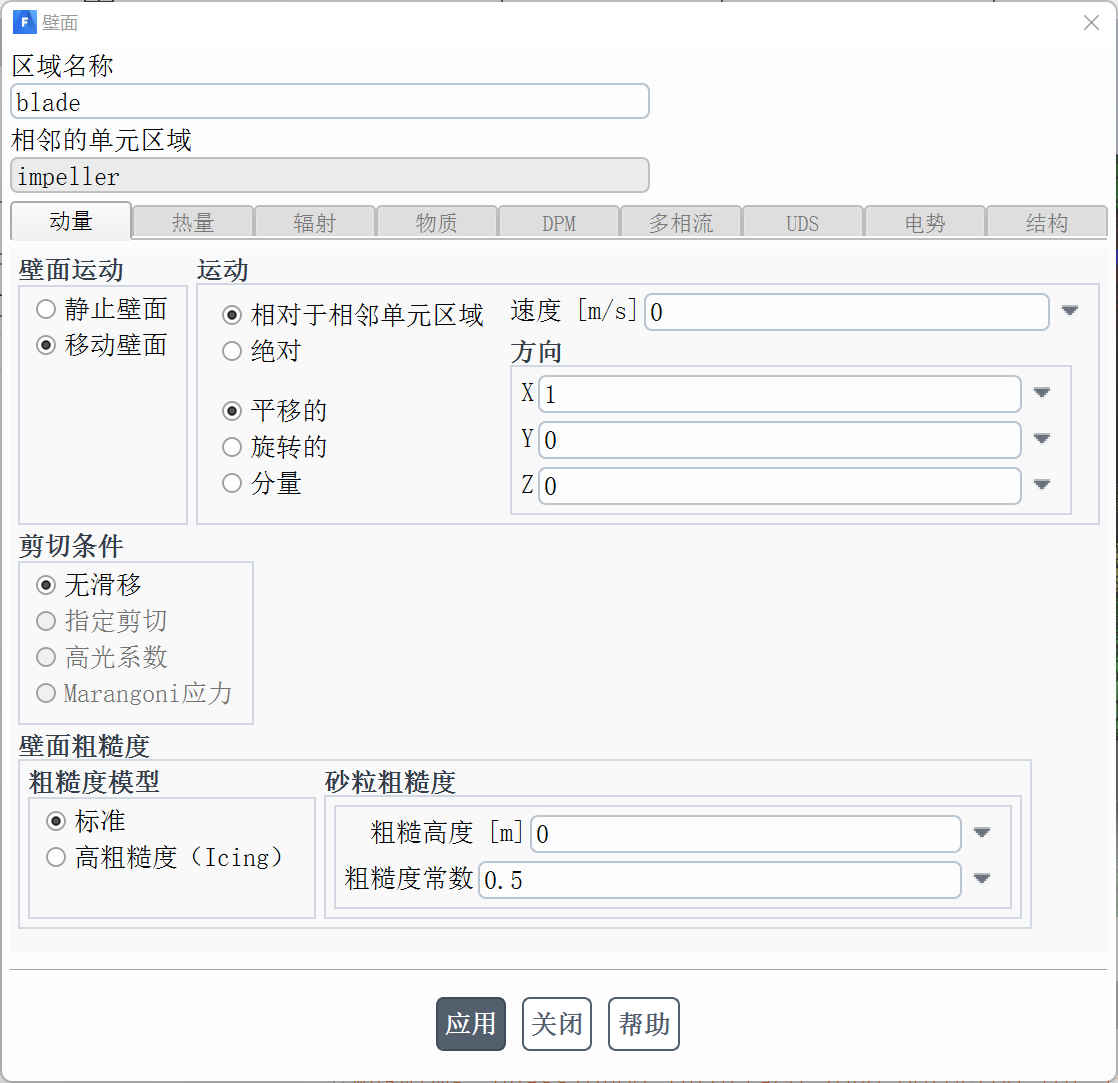Image resolution: width=1118 pixels, height=1083 pixels.
Task: Click the Fluent app icon in title bar
Action: 24,22
